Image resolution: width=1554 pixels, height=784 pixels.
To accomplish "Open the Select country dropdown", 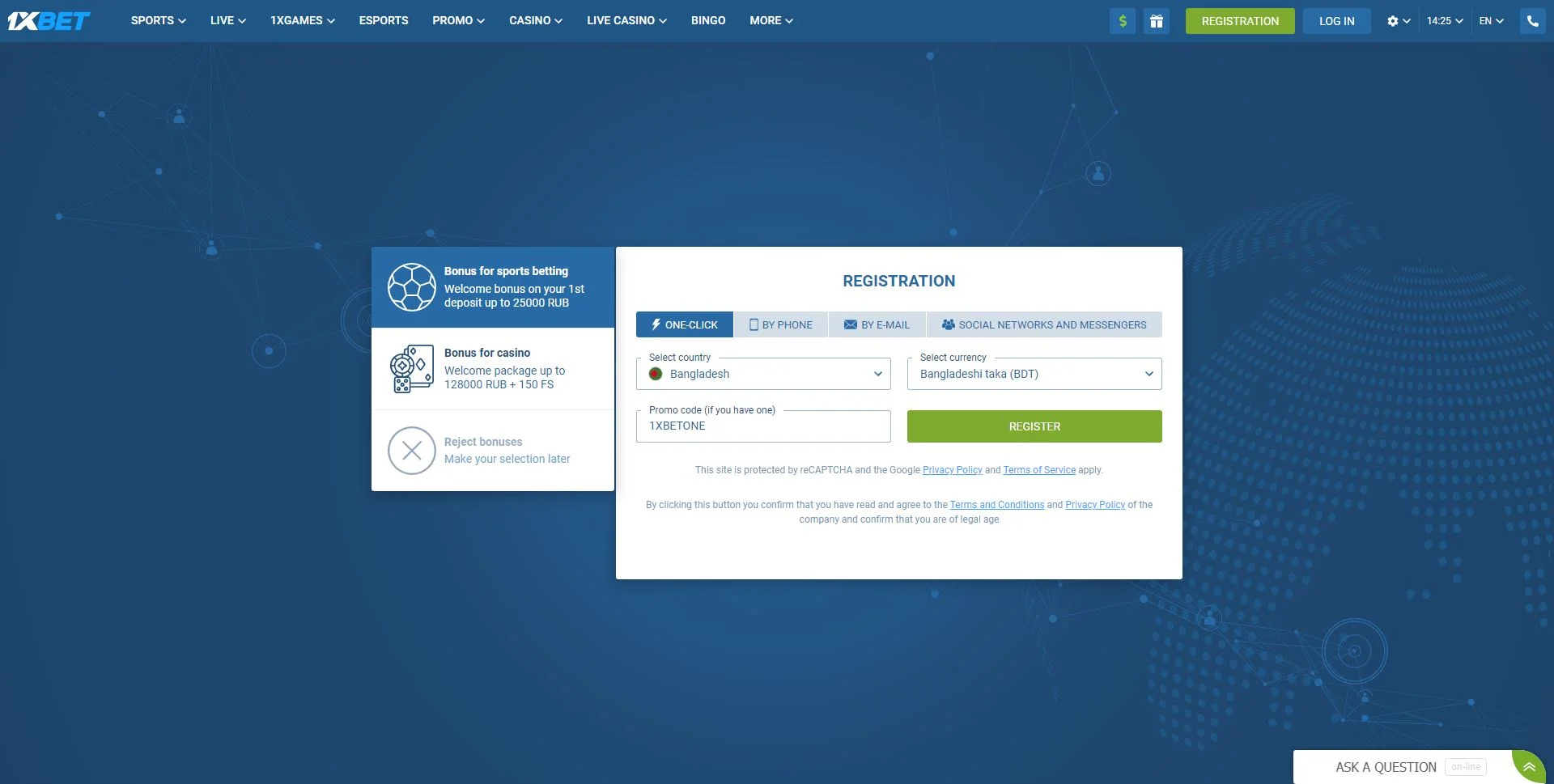I will [x=763, y=374].
